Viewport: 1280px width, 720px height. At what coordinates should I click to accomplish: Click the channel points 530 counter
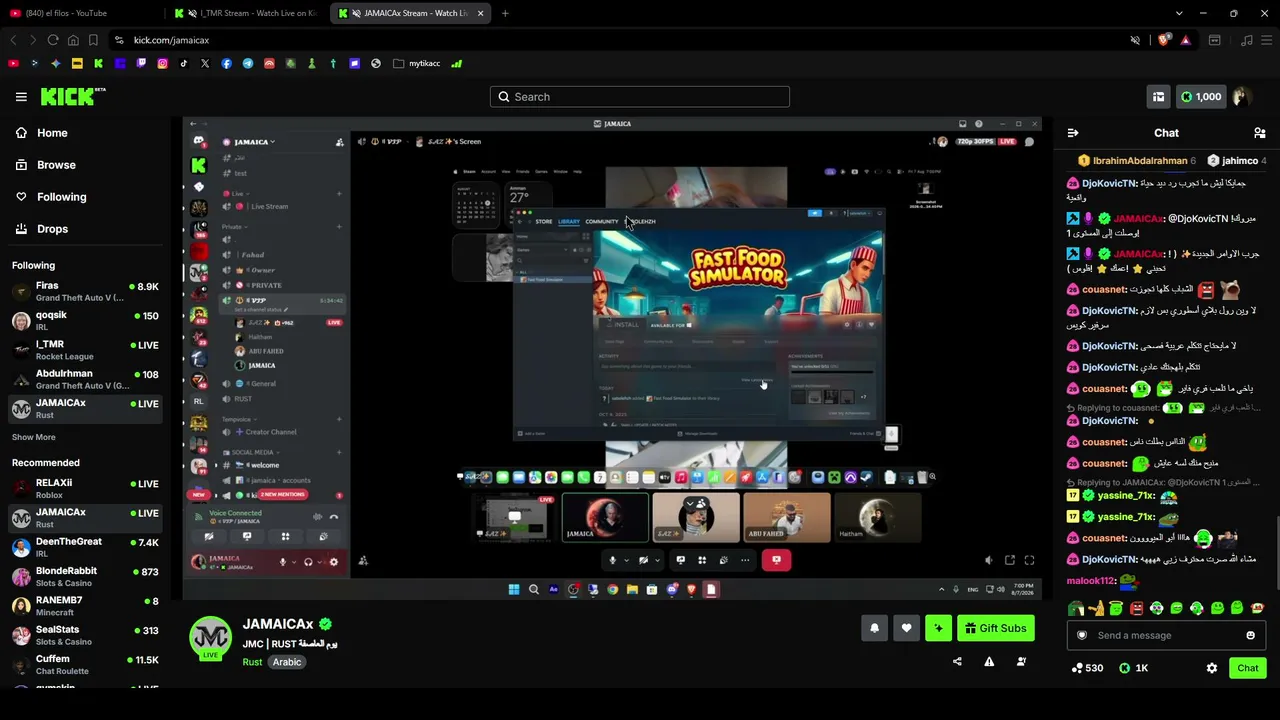click(1087, 668)
